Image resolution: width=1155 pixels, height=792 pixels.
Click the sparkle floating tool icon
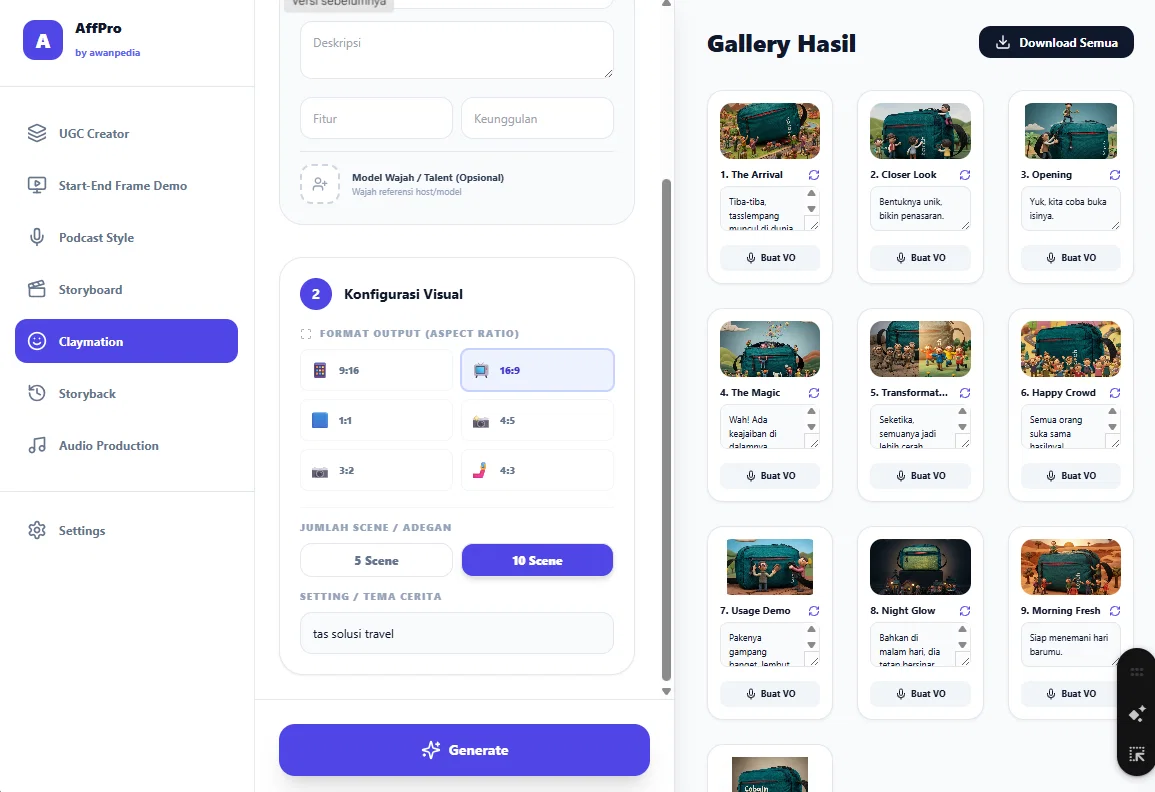pos(1137,713)
